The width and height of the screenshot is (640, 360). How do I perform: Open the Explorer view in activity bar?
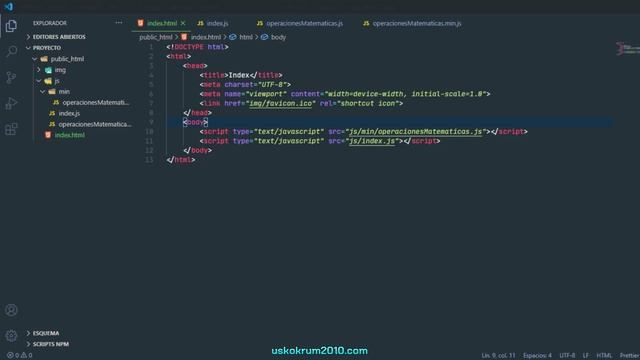pos(11,26)
